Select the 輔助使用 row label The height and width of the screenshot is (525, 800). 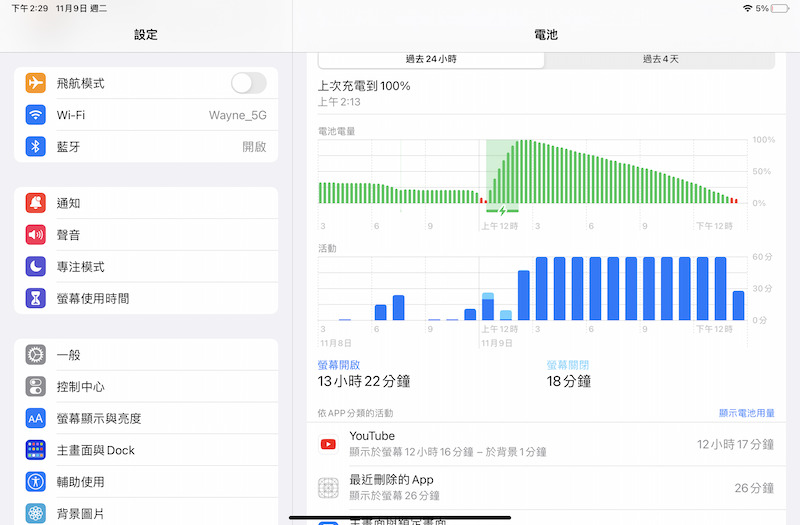81,482
